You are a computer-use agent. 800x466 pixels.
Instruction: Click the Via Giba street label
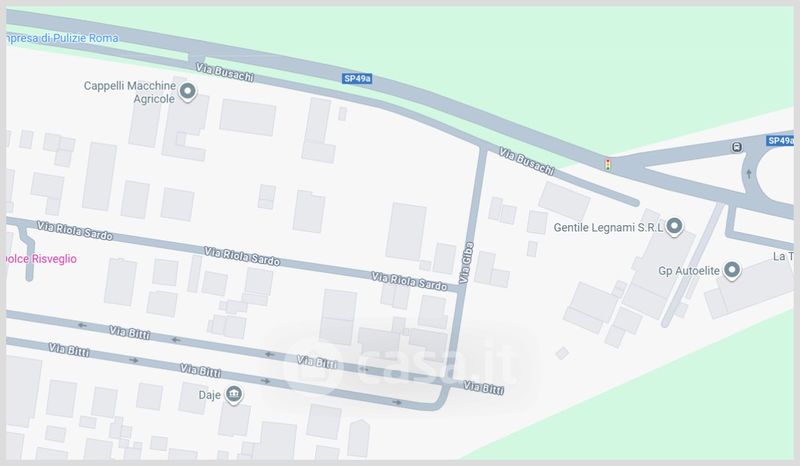pyautogui.click(x=466, y=263)
